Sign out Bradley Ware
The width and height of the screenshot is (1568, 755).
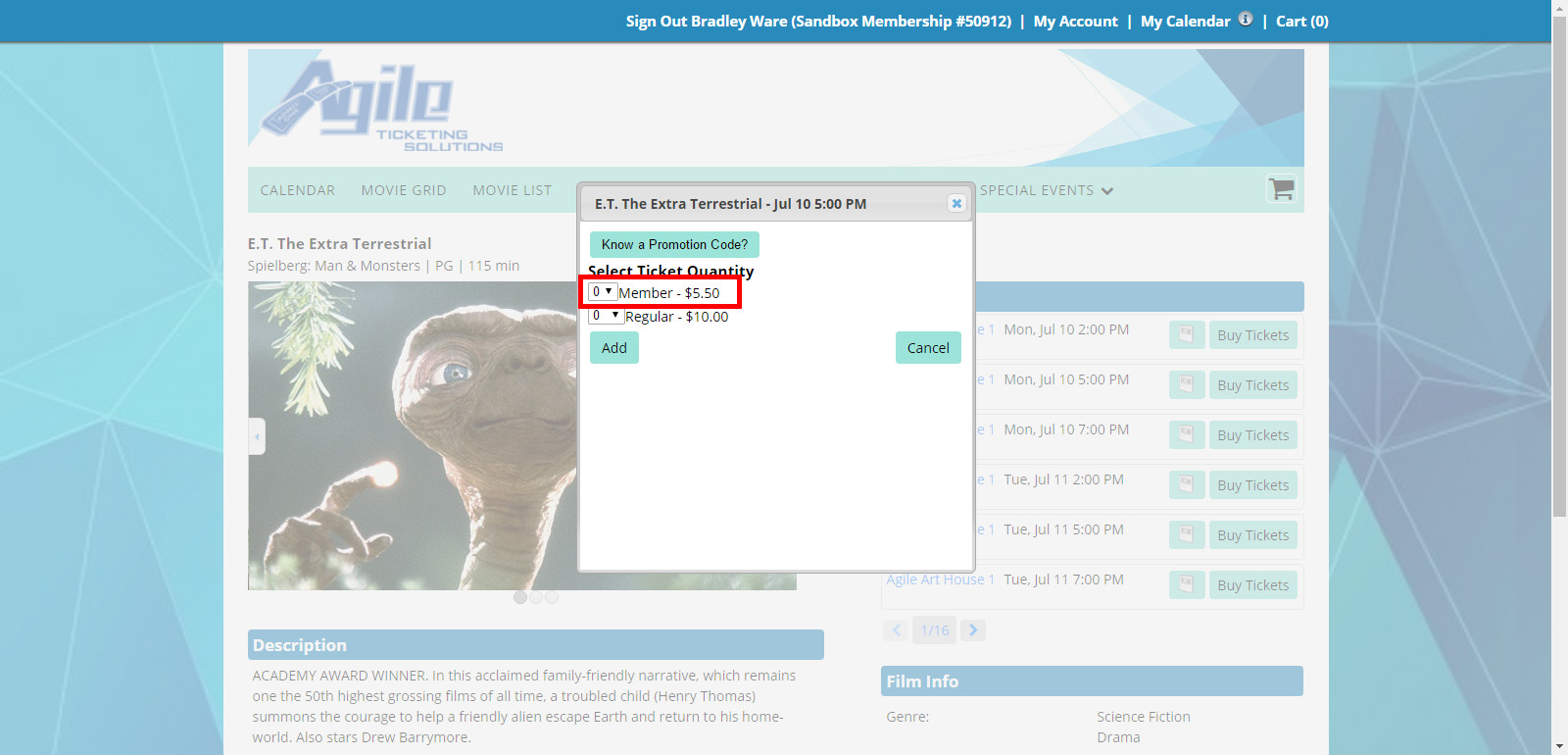click(x=818, y=21)
